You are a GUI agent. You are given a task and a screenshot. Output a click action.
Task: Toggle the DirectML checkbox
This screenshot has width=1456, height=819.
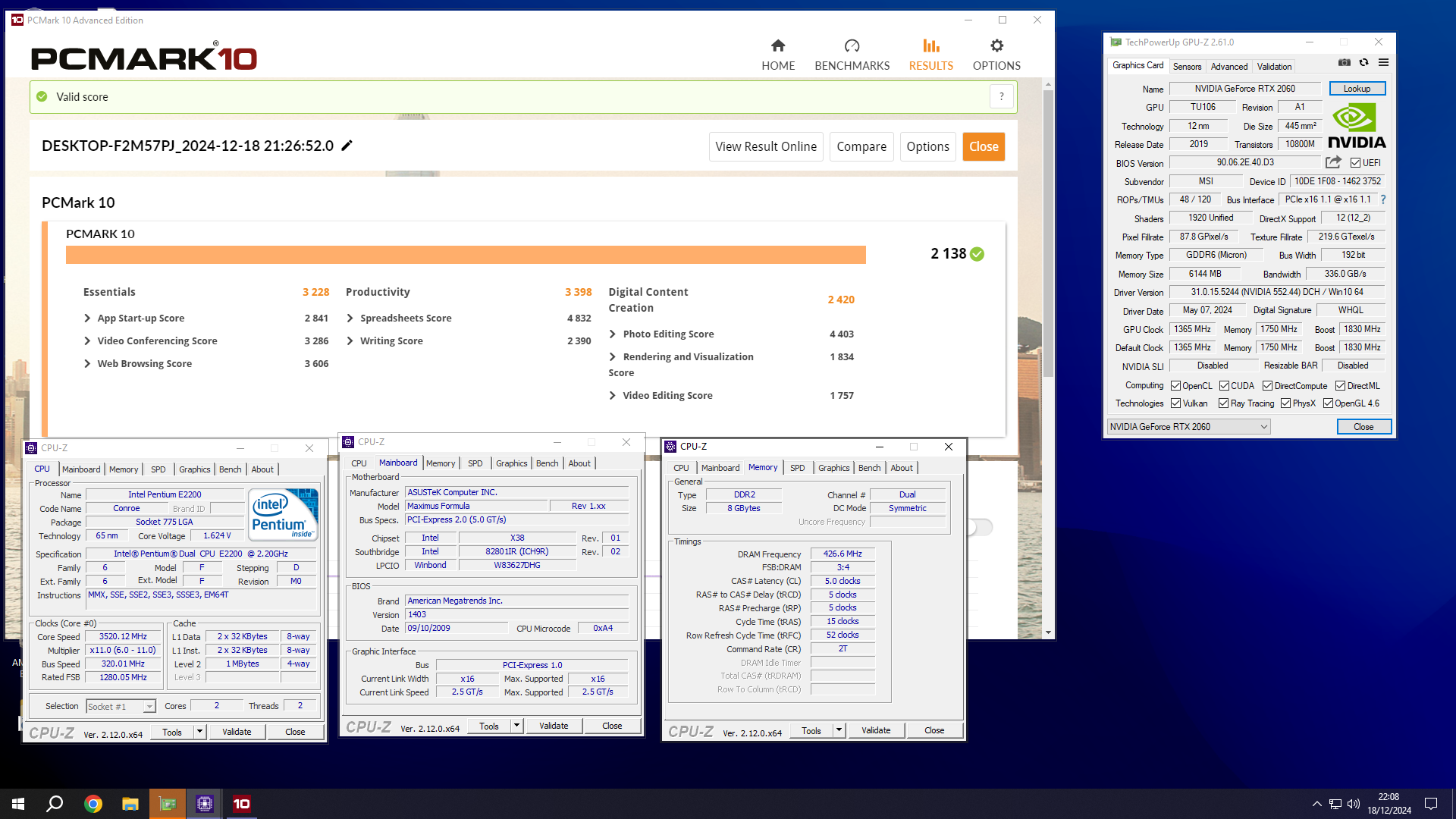pyautogui.click(x=1340, y=386)
